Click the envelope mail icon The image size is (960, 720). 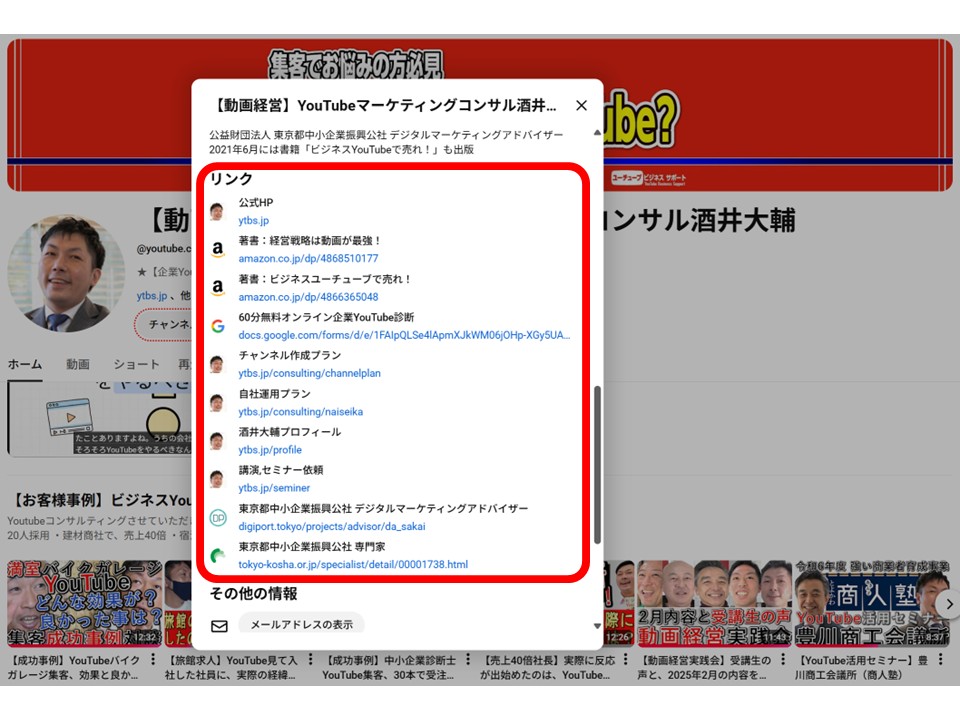pos(219,626)
